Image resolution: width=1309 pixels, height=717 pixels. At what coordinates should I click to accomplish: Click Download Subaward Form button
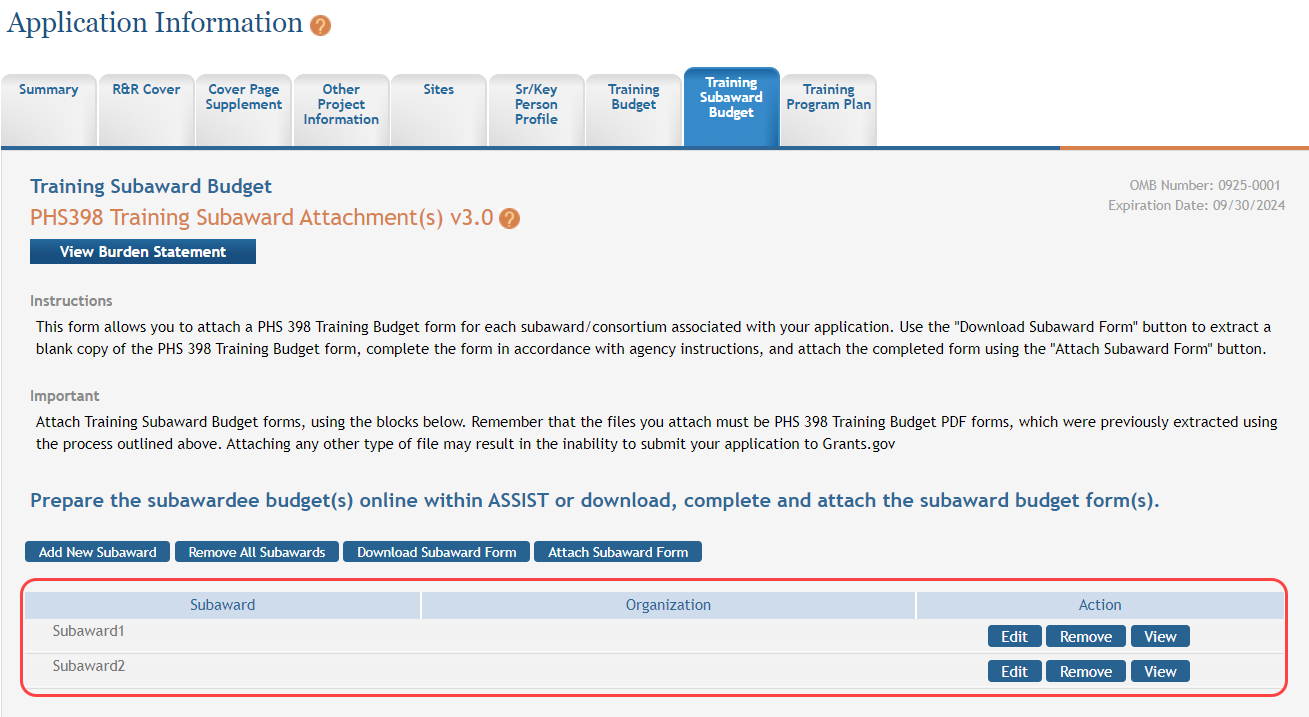[x=437, y=552]
